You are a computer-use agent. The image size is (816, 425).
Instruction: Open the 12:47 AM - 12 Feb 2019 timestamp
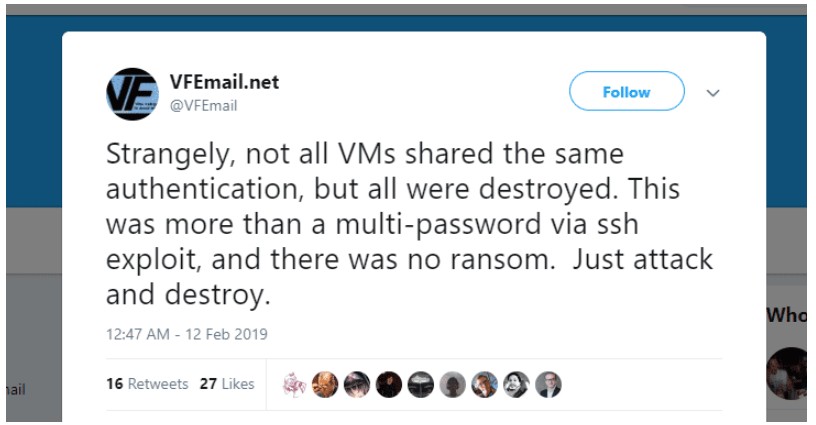187,334
